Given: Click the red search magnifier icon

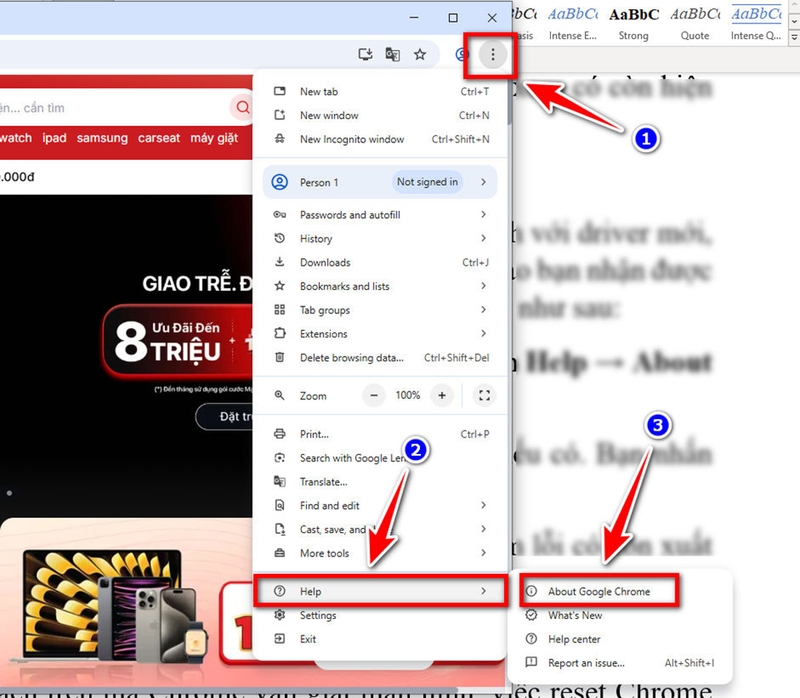Looking at the screenshot, I should pos(242,107).
